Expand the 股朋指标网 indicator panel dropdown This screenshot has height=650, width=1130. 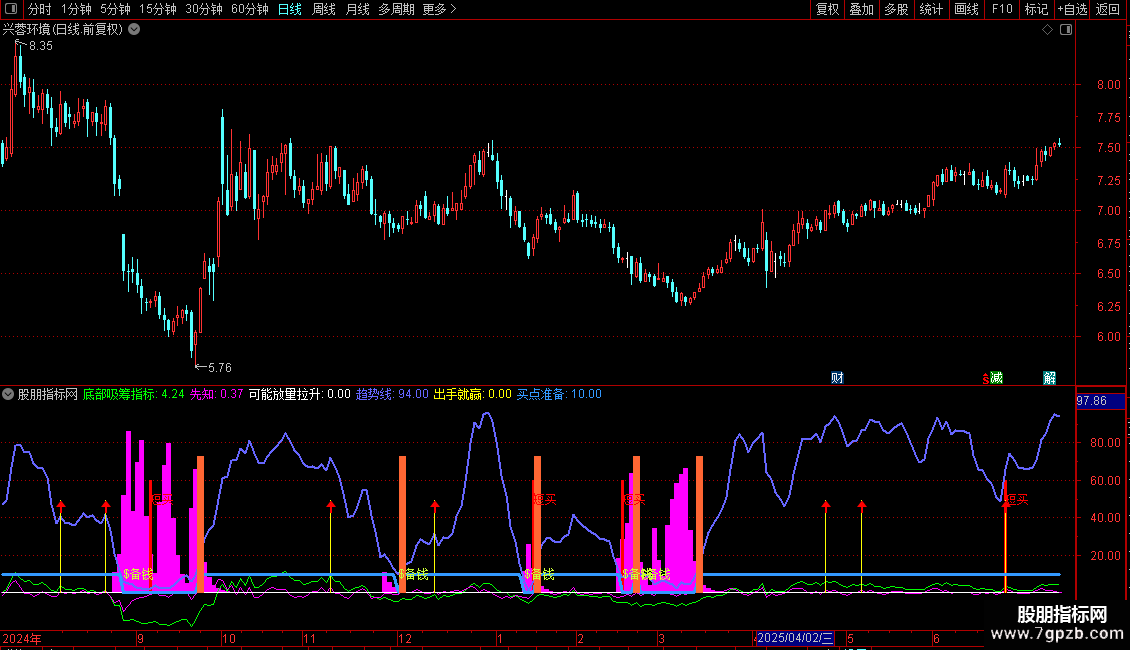(9, 394)
